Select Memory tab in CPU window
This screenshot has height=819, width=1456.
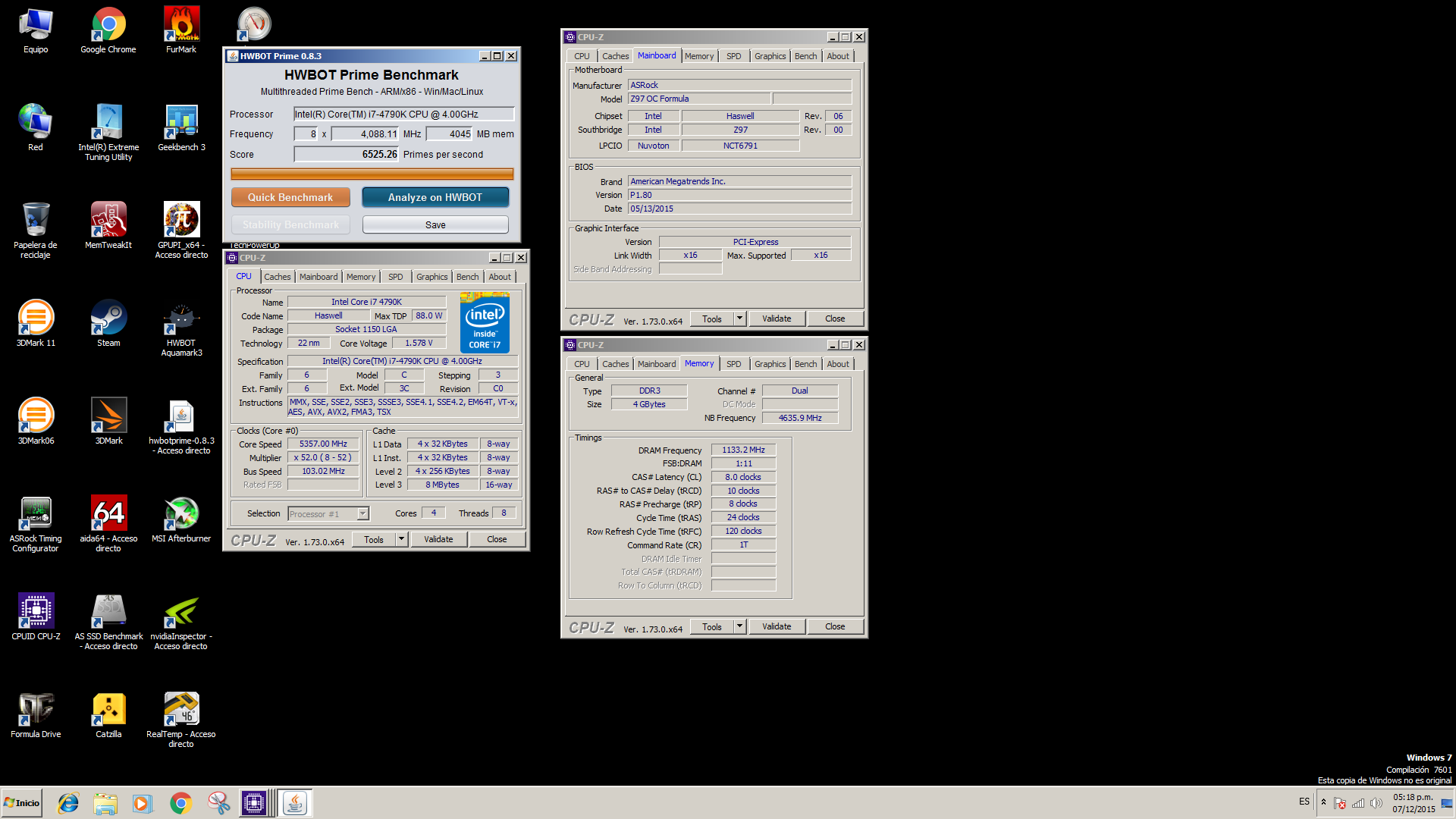click(361, 277)
